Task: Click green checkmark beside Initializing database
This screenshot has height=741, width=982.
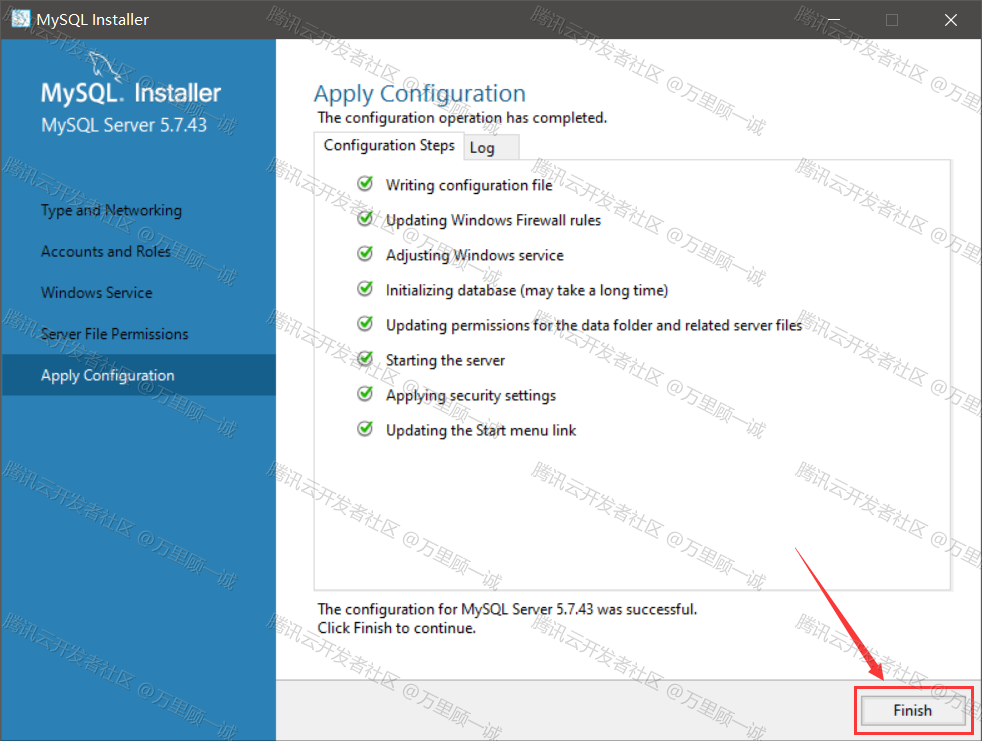Action: (365, 289)
